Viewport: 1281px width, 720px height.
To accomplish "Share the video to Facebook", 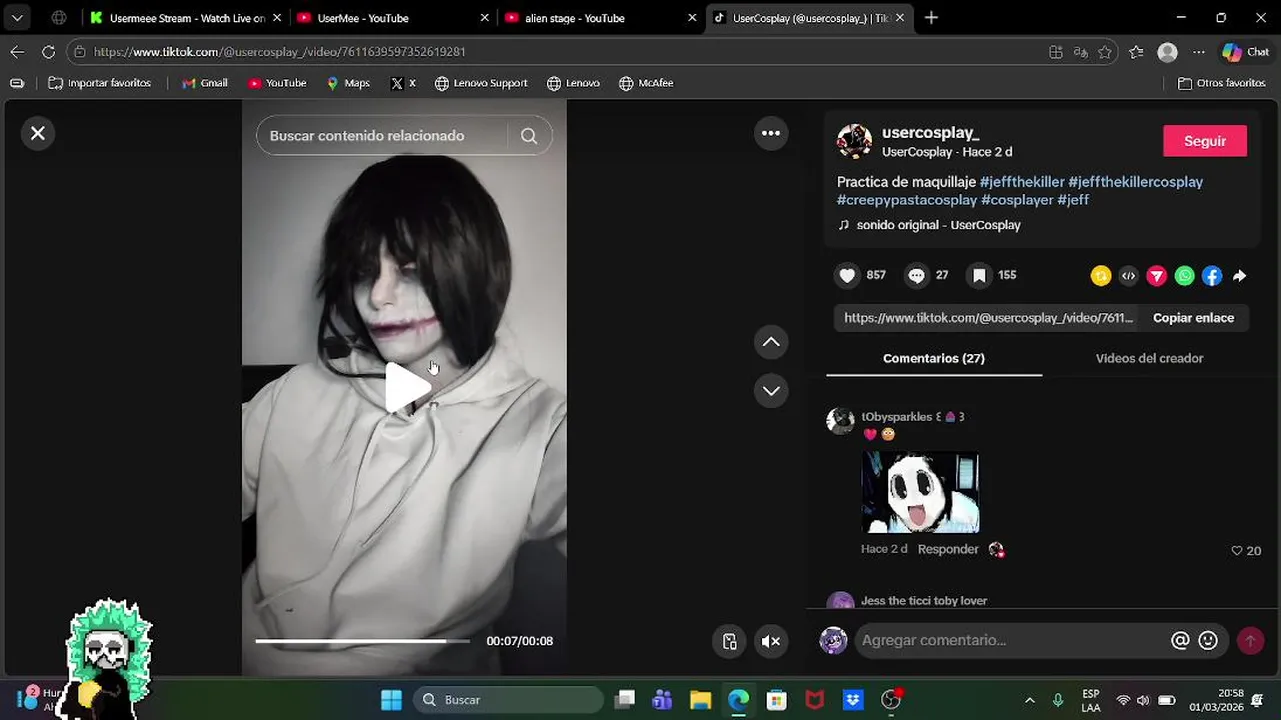I will [x=1212, y=276].
